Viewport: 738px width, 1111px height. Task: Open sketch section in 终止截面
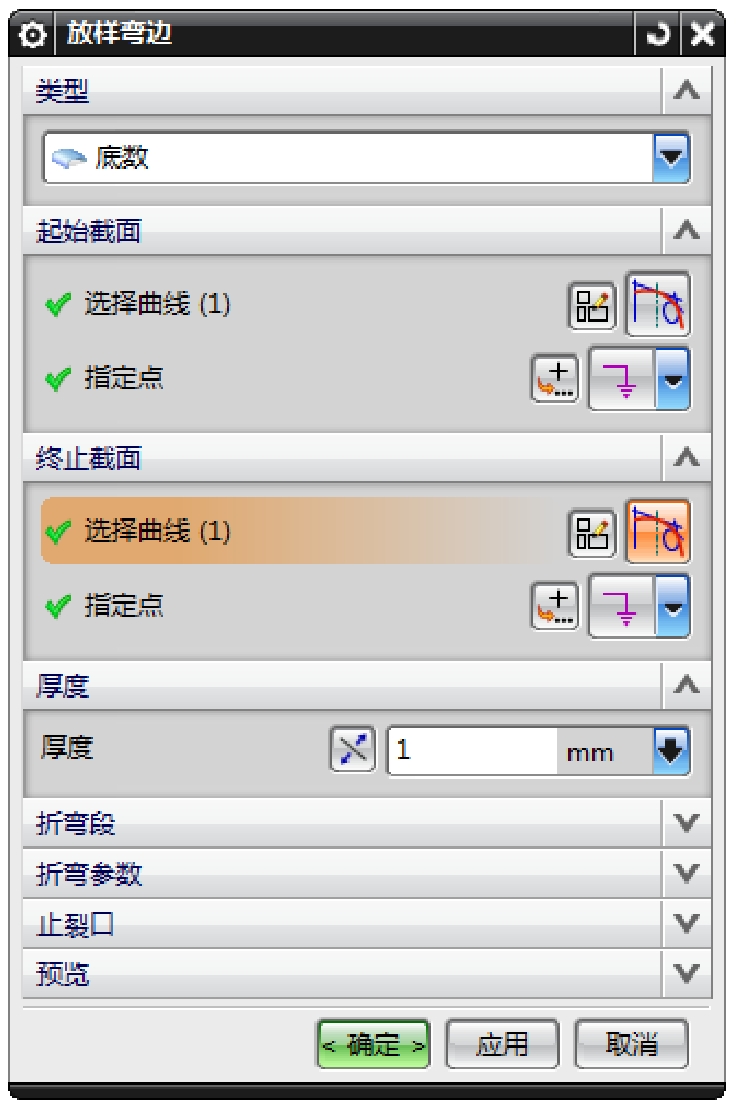(x=592, y=534)
